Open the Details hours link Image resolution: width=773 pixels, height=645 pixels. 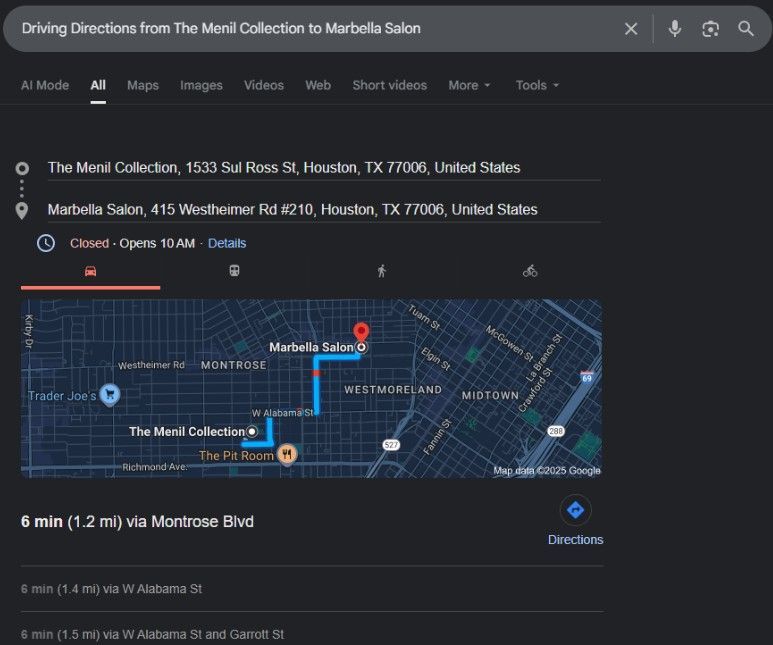tap(227, 243)
